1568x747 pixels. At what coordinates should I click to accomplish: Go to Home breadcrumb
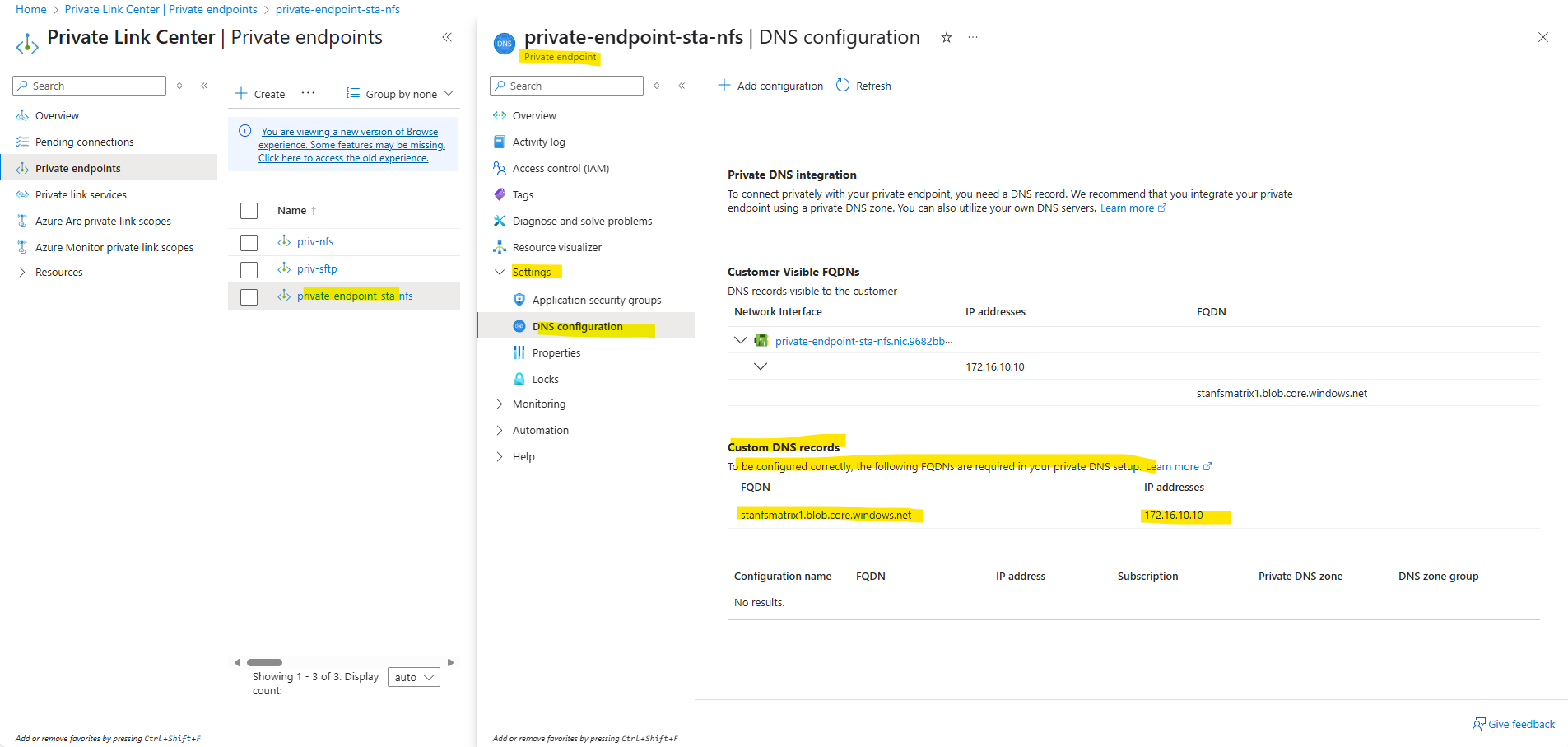tap(30, 9)
